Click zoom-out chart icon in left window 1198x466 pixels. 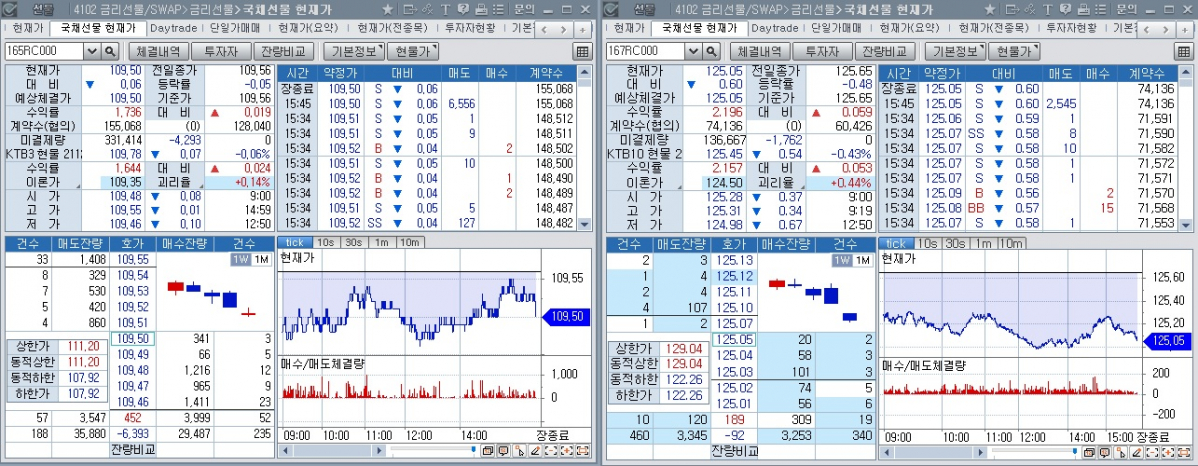pyautogui.click(x=551, y=450)
